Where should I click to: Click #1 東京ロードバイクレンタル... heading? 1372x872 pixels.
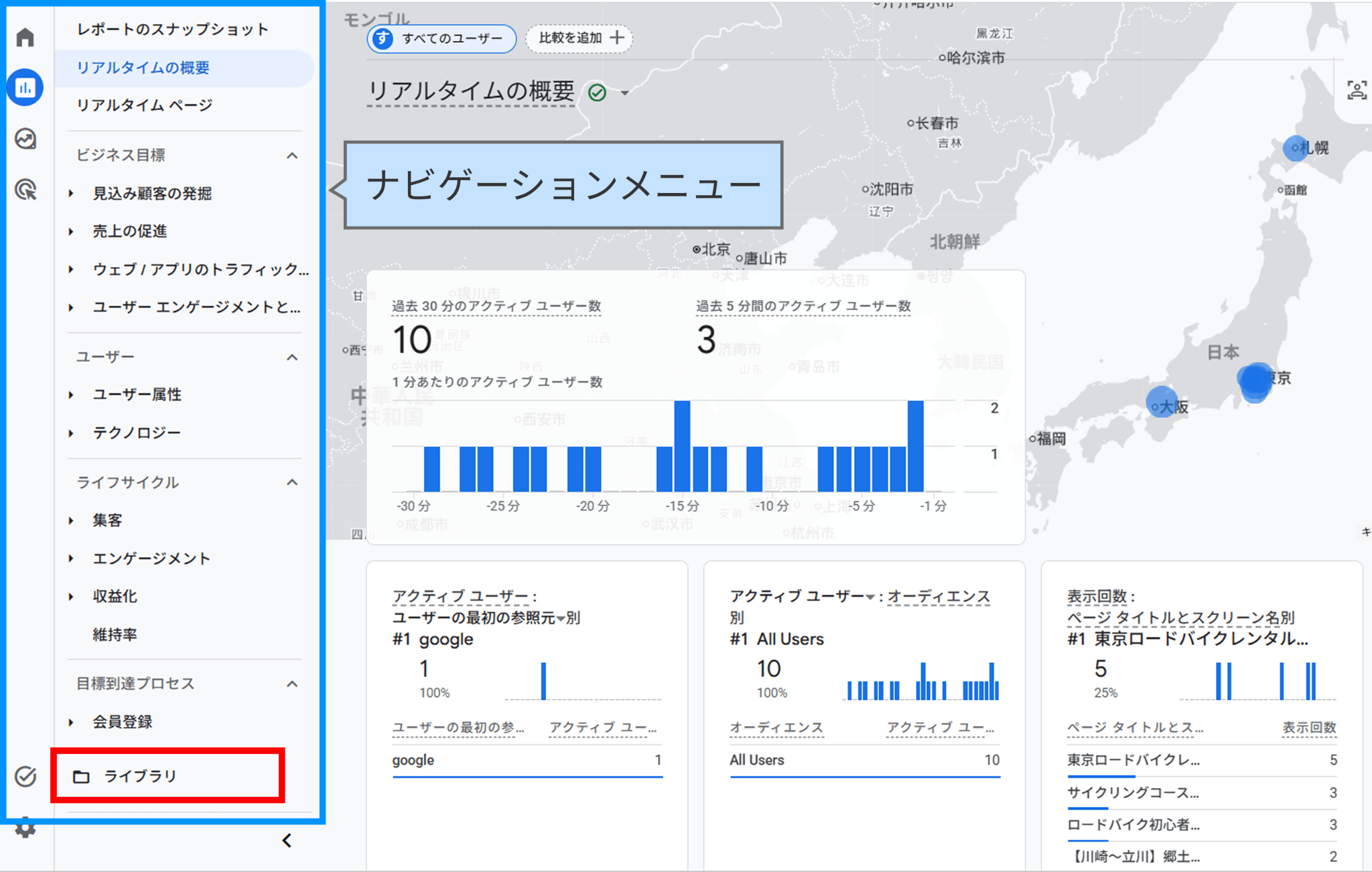(1187, 639)
